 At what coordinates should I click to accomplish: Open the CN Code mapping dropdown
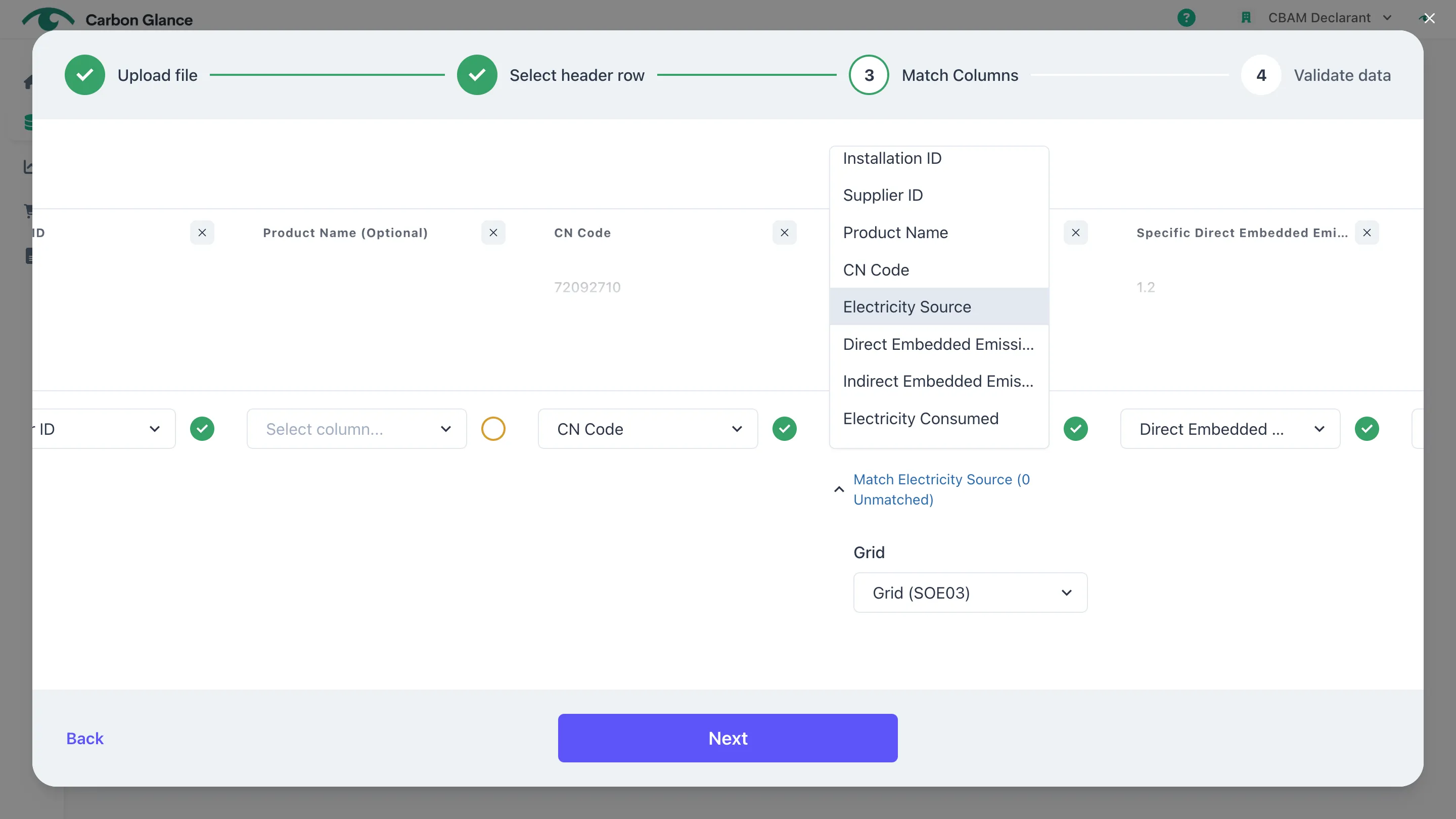(648, 429)
